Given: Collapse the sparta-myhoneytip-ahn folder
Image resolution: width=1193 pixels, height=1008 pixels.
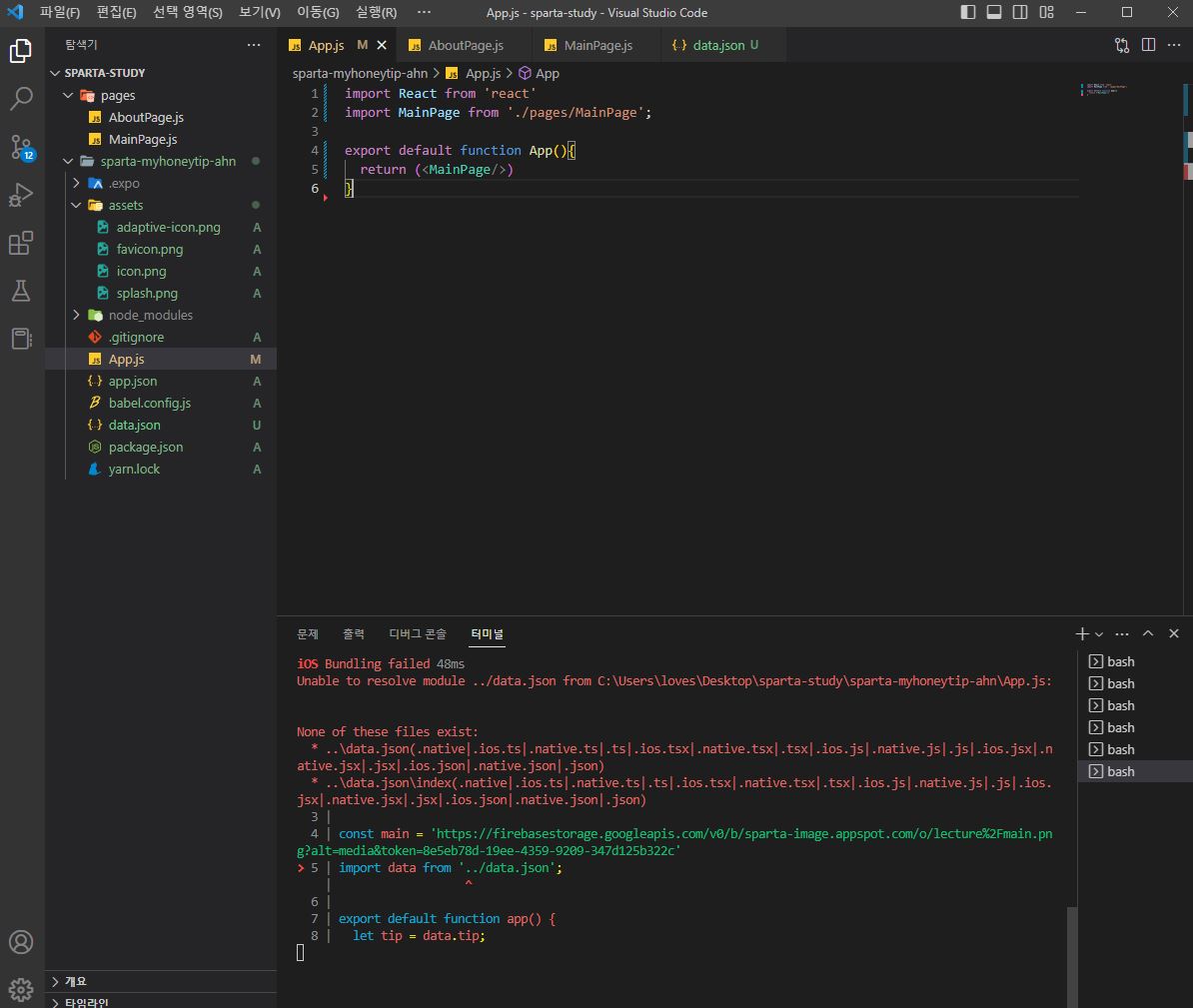Looking at the screenshot, I should click(x=161, y=161).
